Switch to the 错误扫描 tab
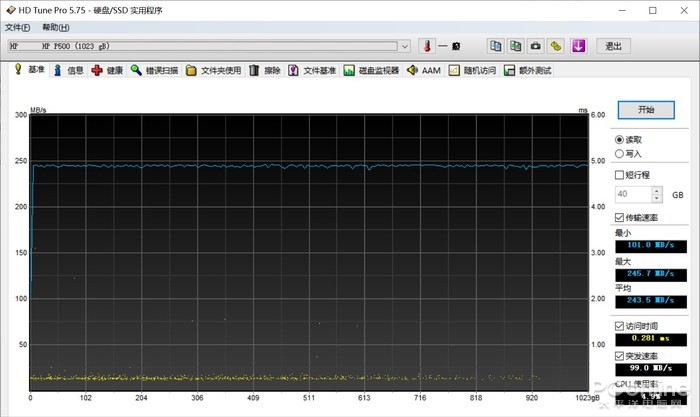This screenshot has height=417, width=700. pyautogui.click(x=154, y=71)
